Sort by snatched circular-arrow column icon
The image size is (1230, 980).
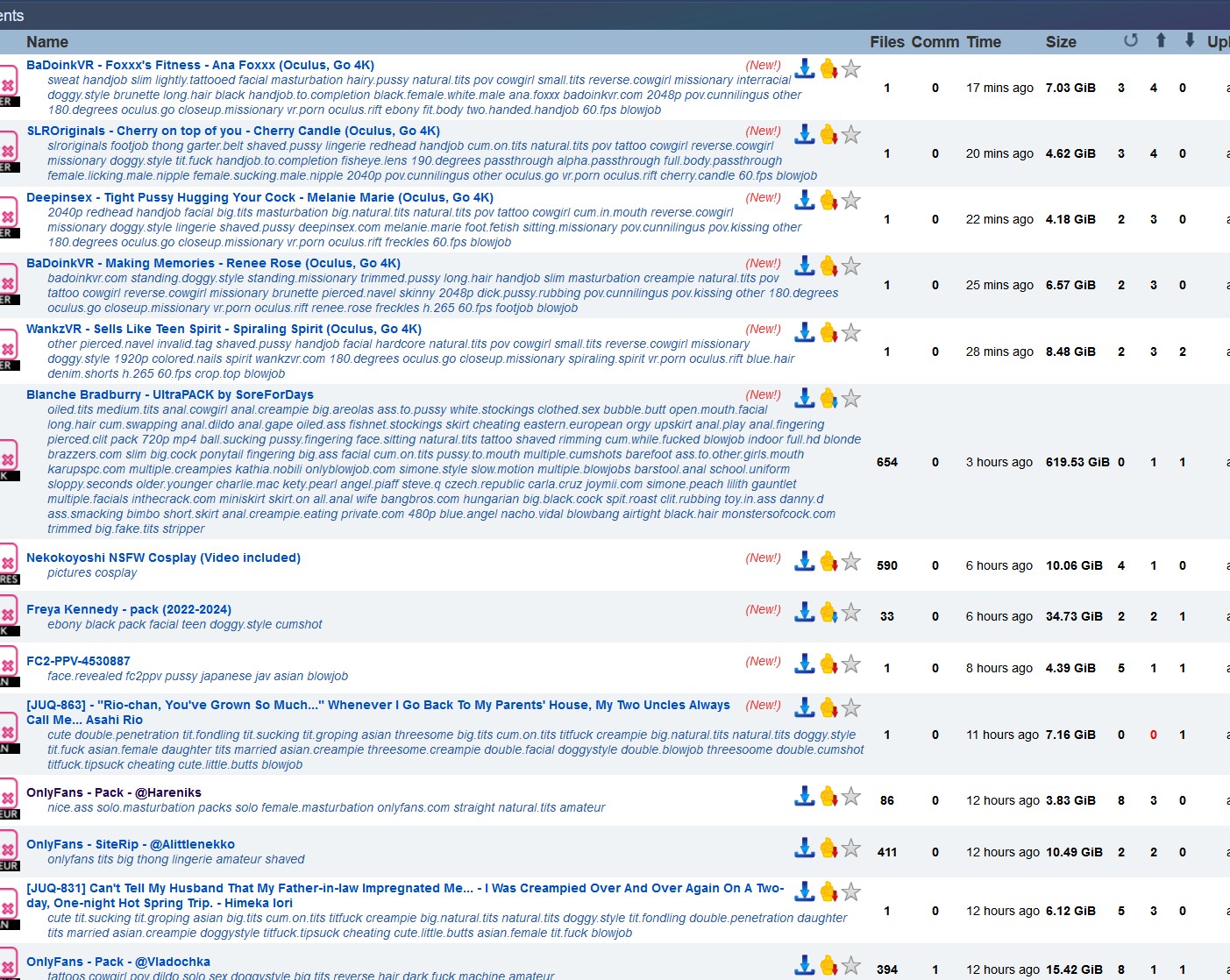tap(1131, 40)
